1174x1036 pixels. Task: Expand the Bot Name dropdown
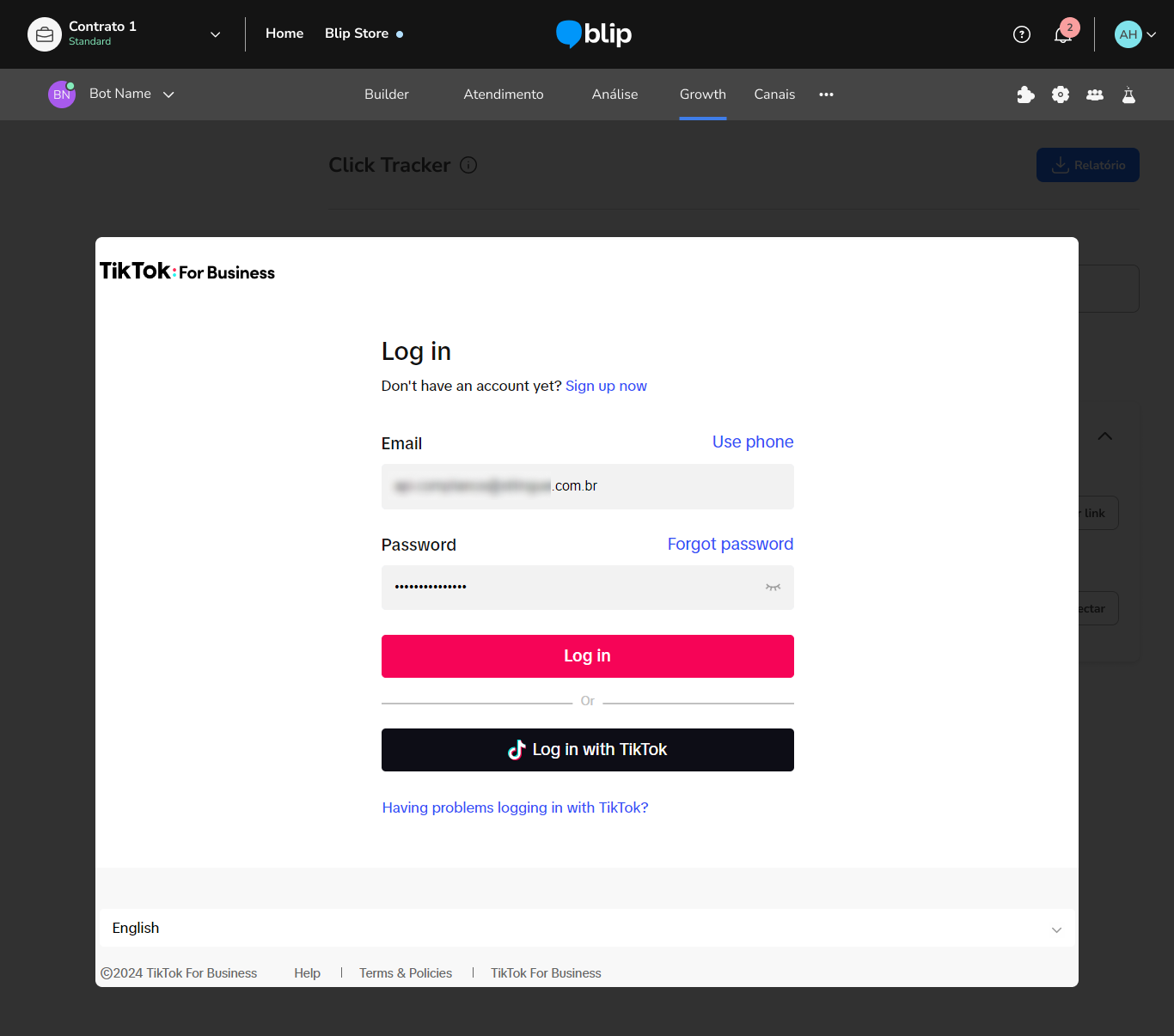(x=168, y=94)
